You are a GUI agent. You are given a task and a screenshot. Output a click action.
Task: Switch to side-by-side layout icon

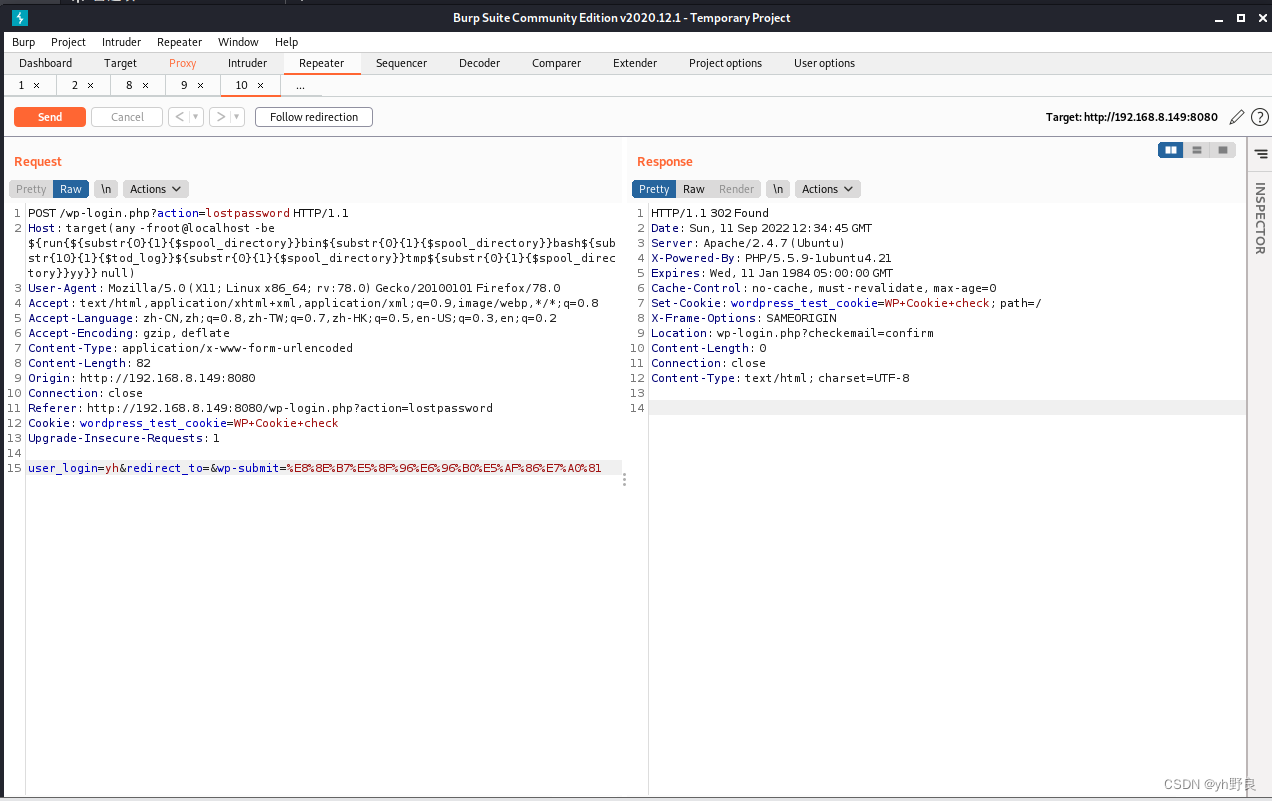point(1171,150)
